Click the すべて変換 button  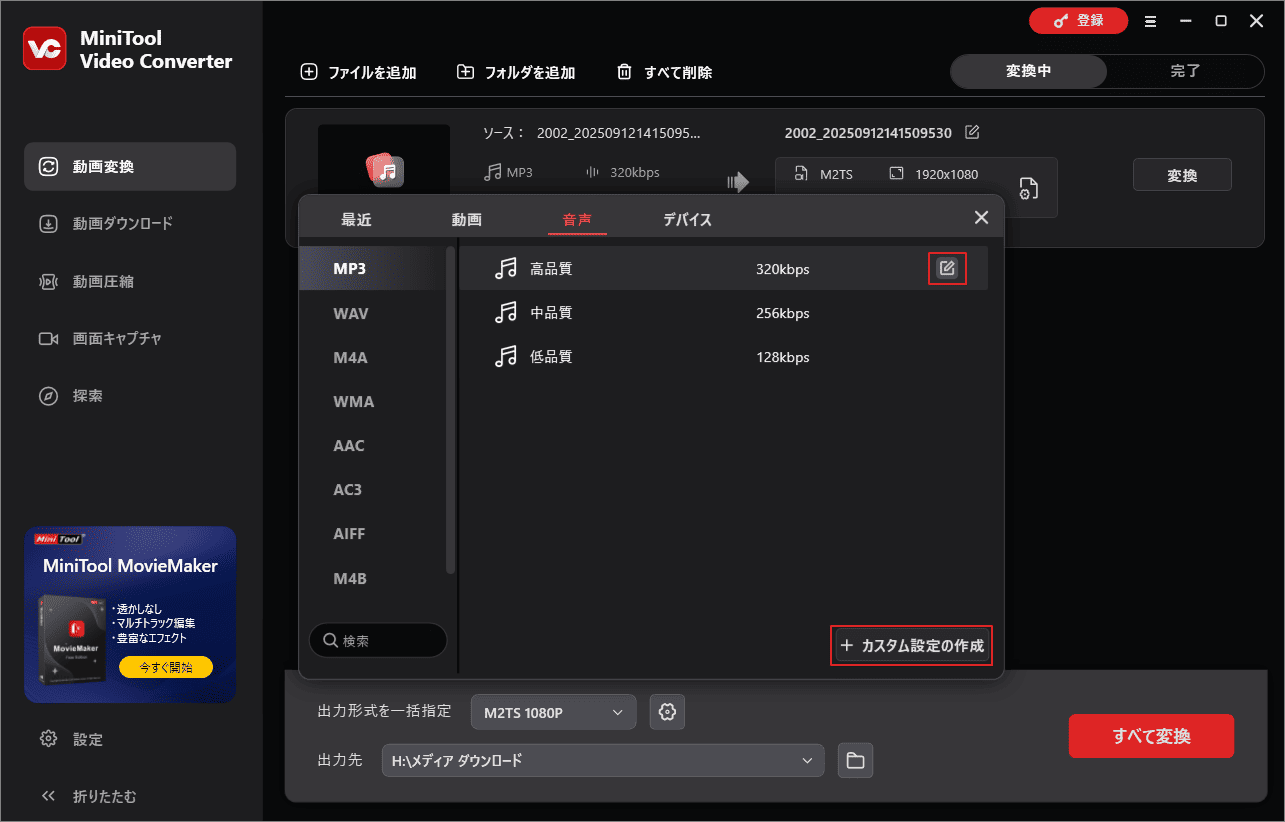point(1151,736)
